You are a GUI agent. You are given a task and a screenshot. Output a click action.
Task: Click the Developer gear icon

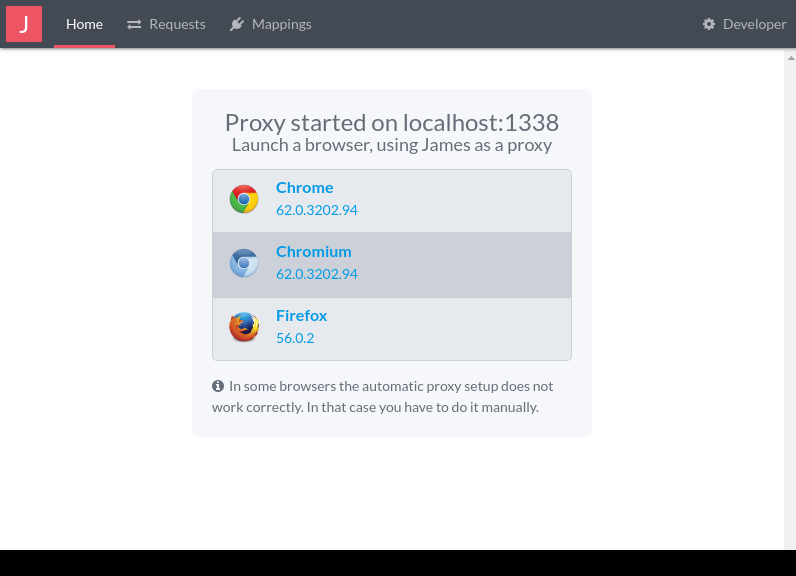click(x=709, y=24)
